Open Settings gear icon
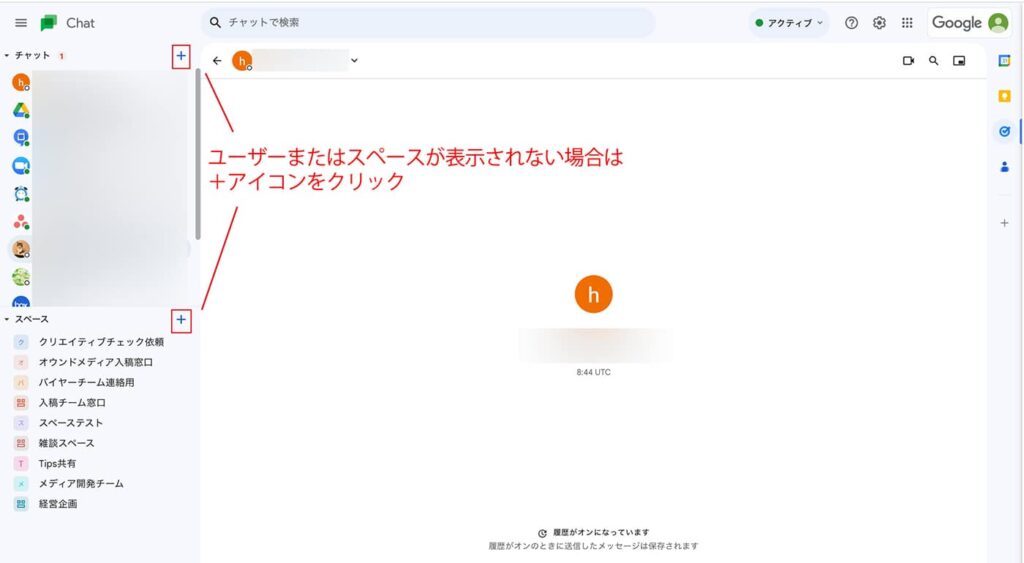Screen dimensions: 1024x563 (x=879, y=23)
